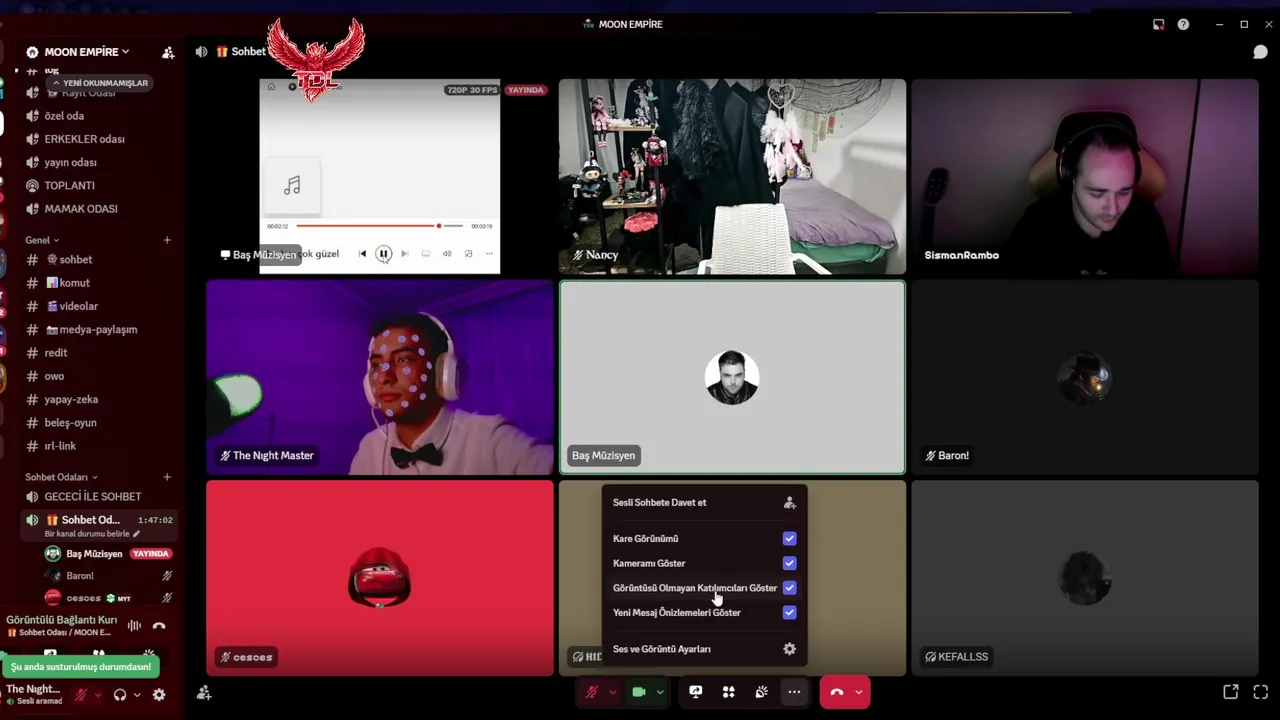The image size is (1280, 720).
Task: Open the chat bubble icon top right
Action: (x=1260, y=52)
